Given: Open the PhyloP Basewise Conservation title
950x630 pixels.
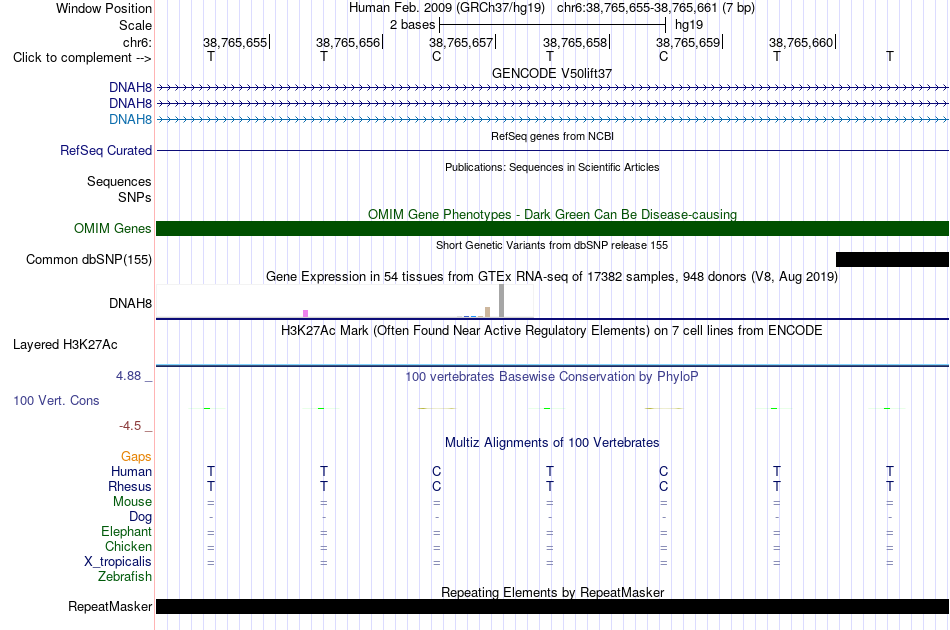Looking at the screenshot, I should click(552, 377).
